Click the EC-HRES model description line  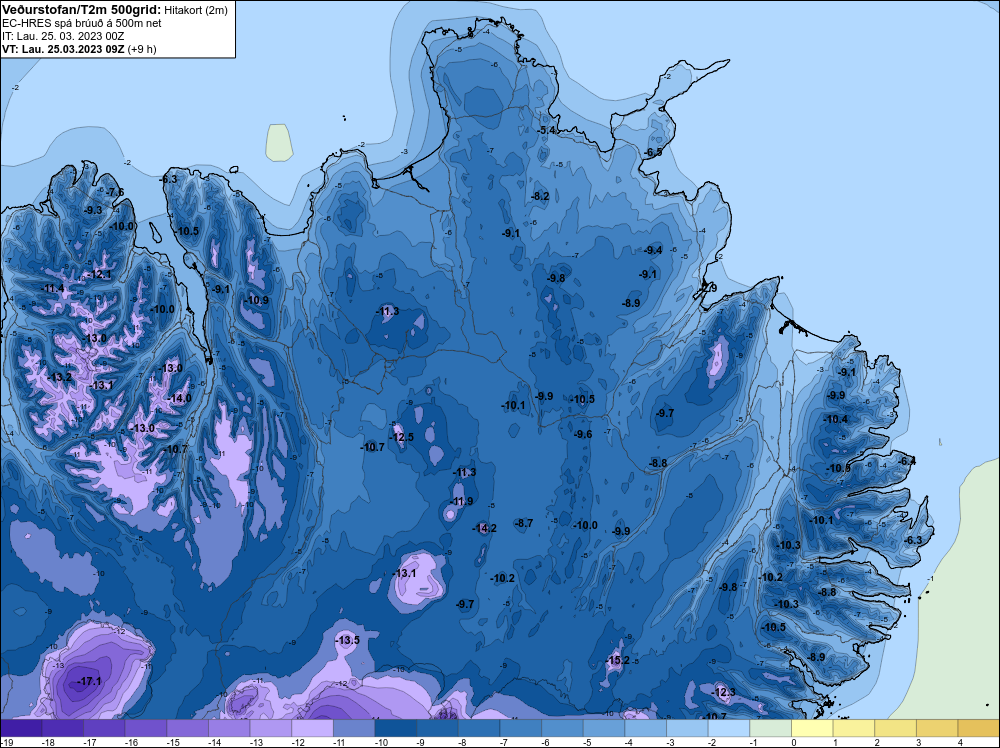coord(82,23)
